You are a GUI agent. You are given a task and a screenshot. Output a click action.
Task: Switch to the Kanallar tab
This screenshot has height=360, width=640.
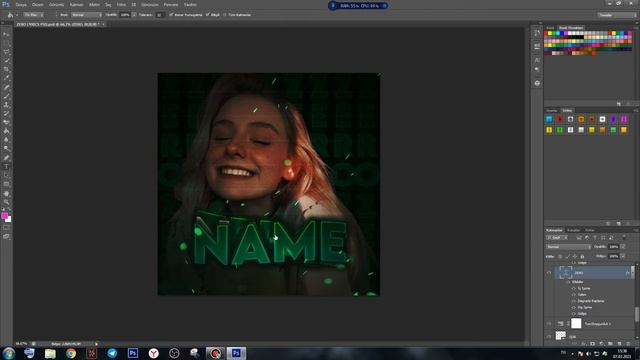pos(573,230)
